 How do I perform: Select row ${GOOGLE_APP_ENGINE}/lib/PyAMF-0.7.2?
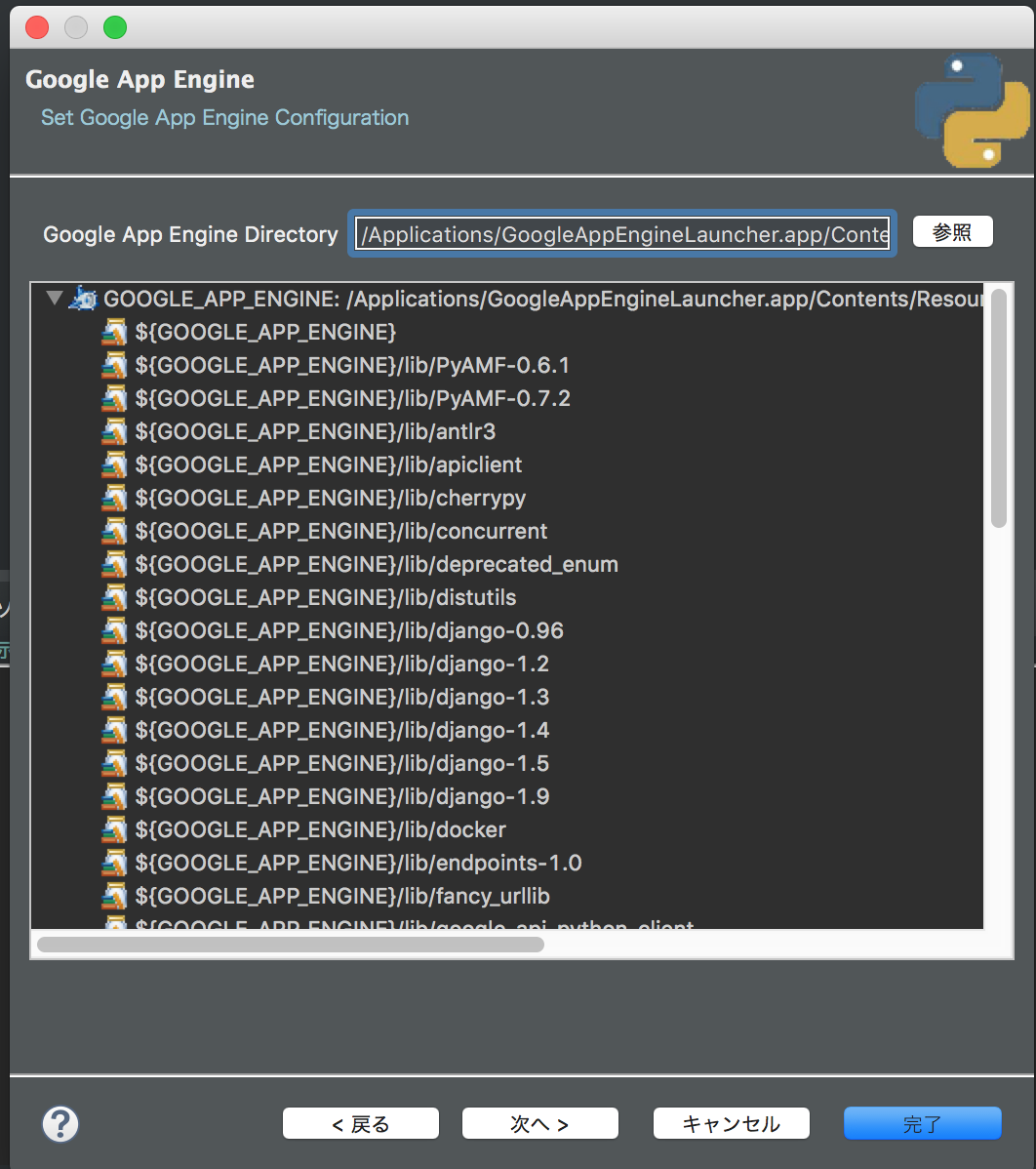(x=352, y=398)
